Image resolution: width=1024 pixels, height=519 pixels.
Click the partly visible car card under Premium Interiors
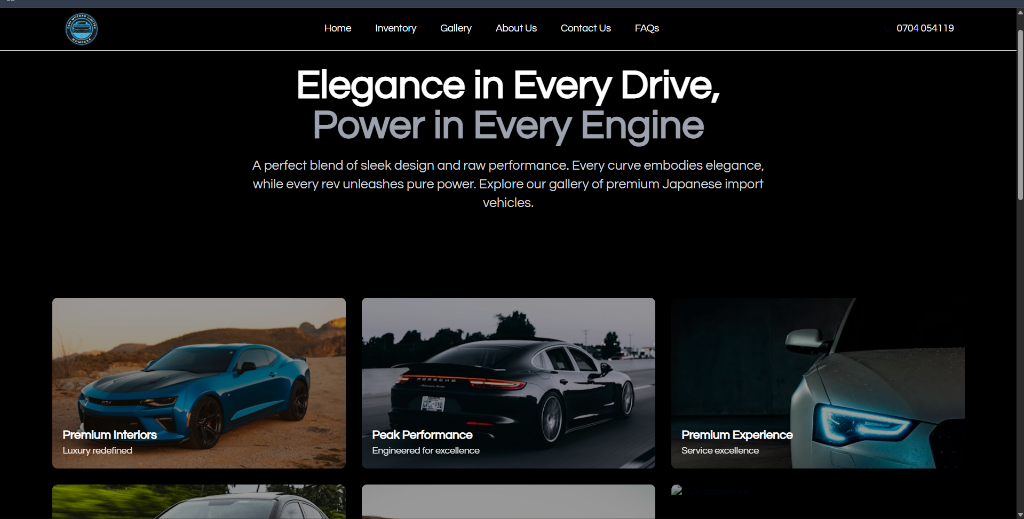tap(199, 501)
